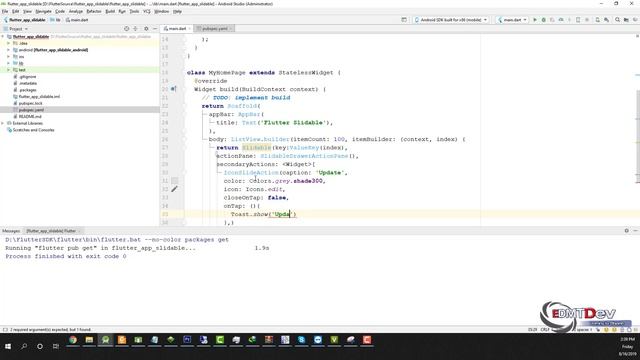Image resolution: width=640 pixels, height=360 pixels.
Task: Open Cortana circle on the taskbar
Action: point(40,346)
